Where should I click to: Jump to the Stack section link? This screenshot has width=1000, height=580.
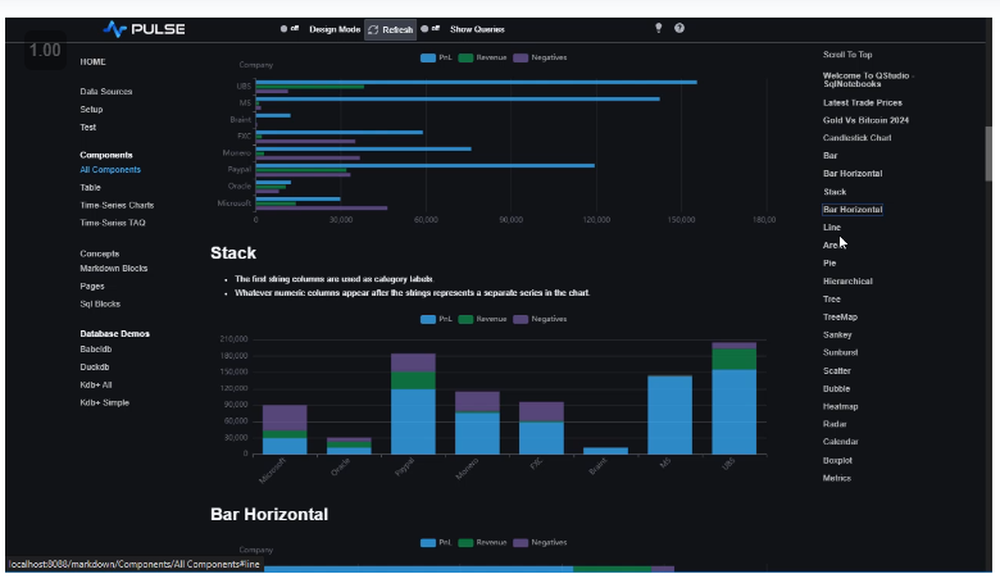coord(834,192)
